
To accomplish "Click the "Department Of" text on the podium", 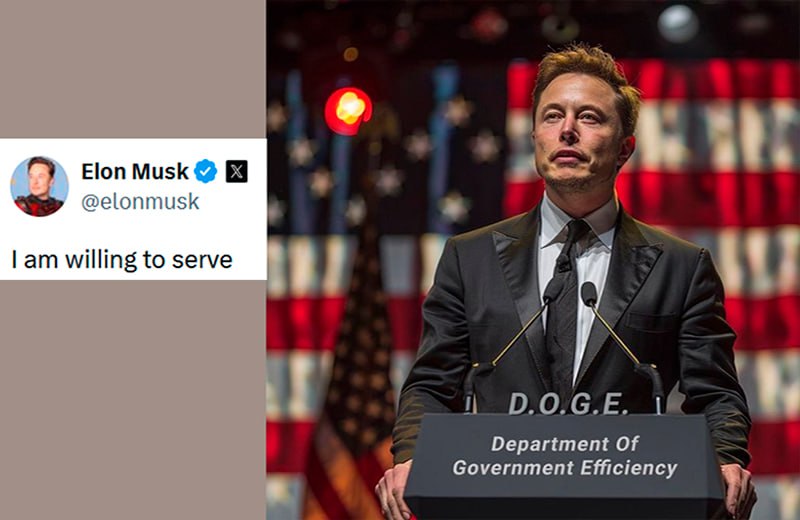I will [564, 443].
